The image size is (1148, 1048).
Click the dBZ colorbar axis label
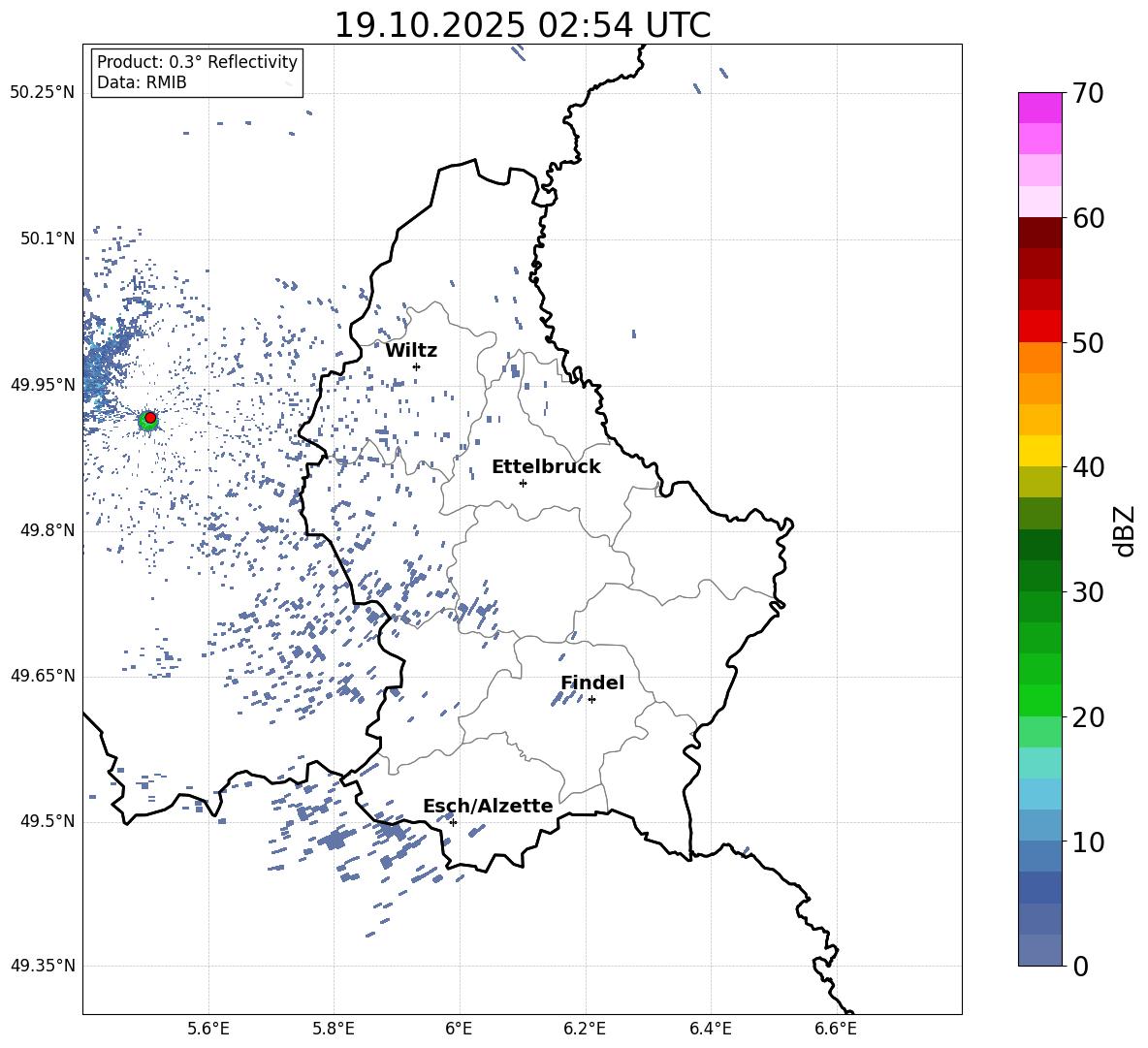tap(1126, 531)
